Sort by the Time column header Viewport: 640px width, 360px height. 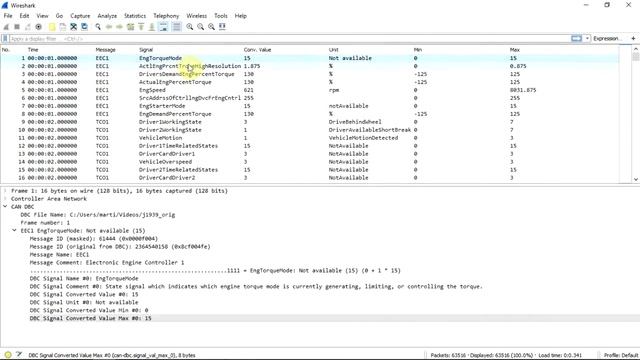click(33, 50)
